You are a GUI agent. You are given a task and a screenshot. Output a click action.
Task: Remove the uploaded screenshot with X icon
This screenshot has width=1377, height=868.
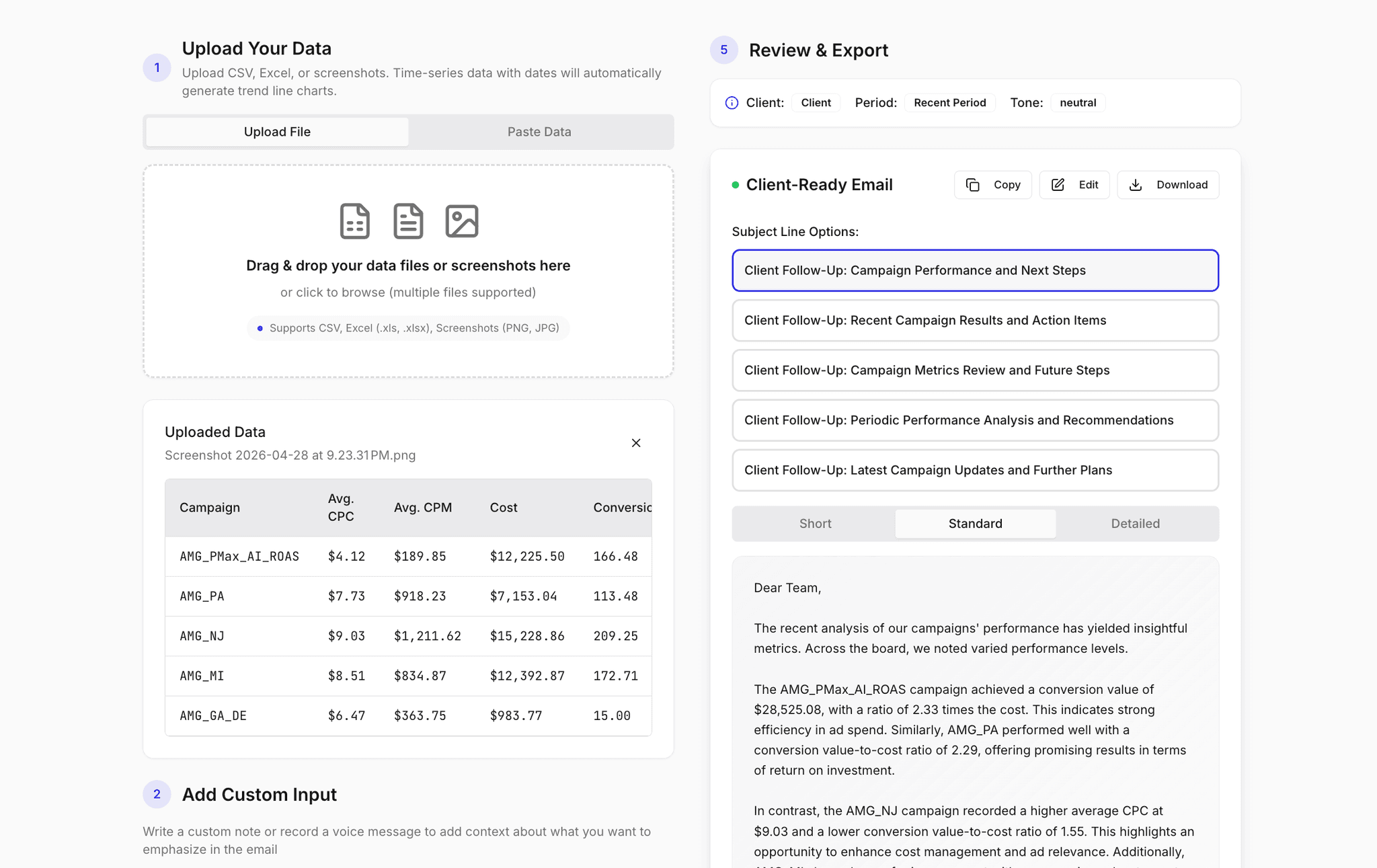[636, 443]
